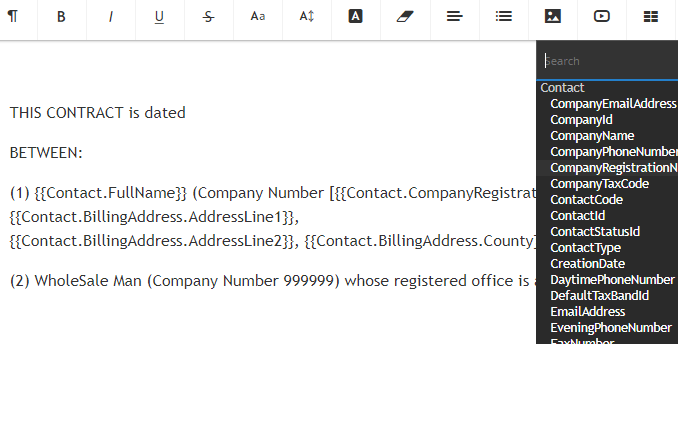This screenshot has height=422, width=678.
Task: Choose CompanyPhoneNumber from the list
Action: coord(614,152)
